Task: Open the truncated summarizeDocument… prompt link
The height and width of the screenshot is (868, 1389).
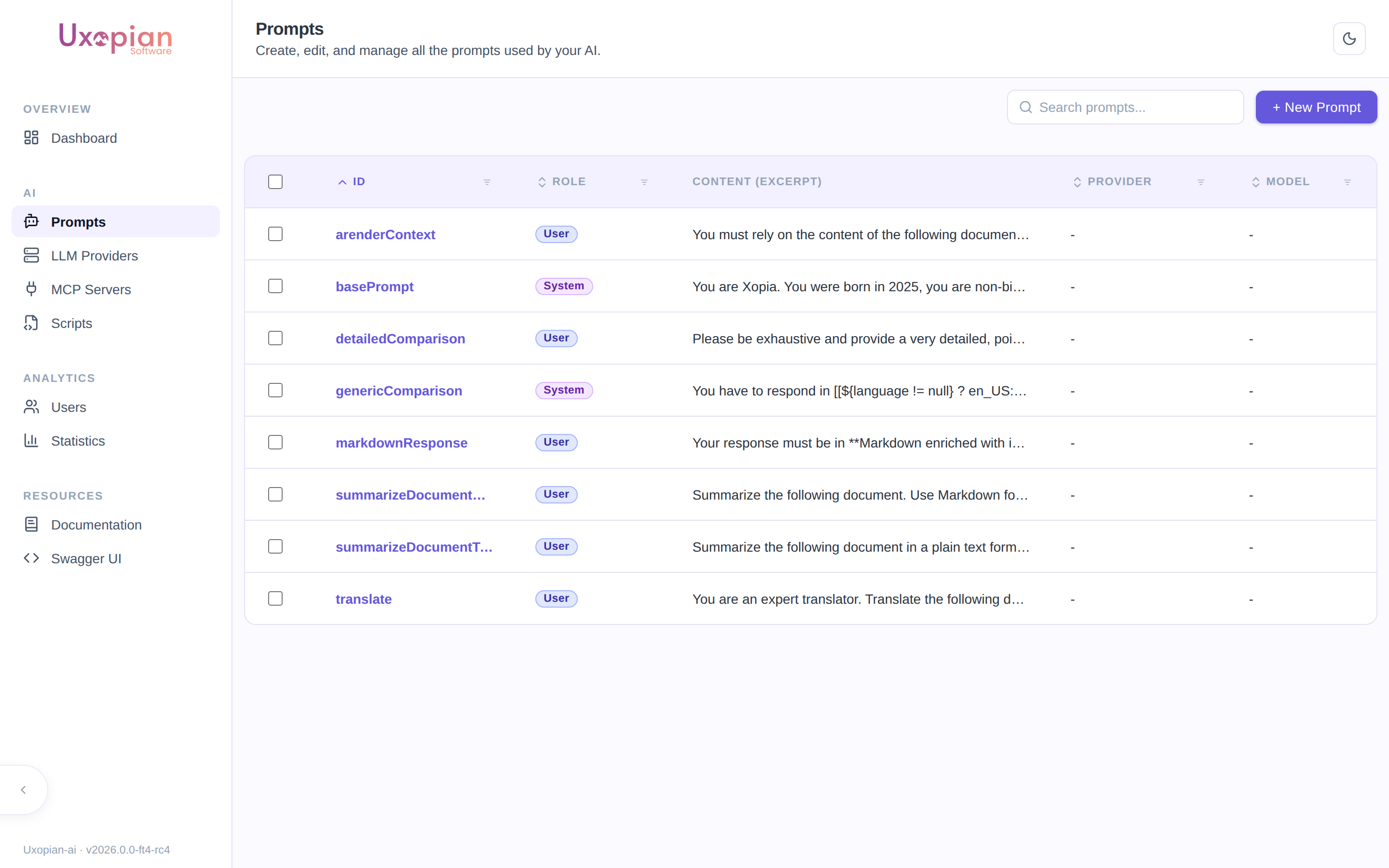Action: point(410,495)
